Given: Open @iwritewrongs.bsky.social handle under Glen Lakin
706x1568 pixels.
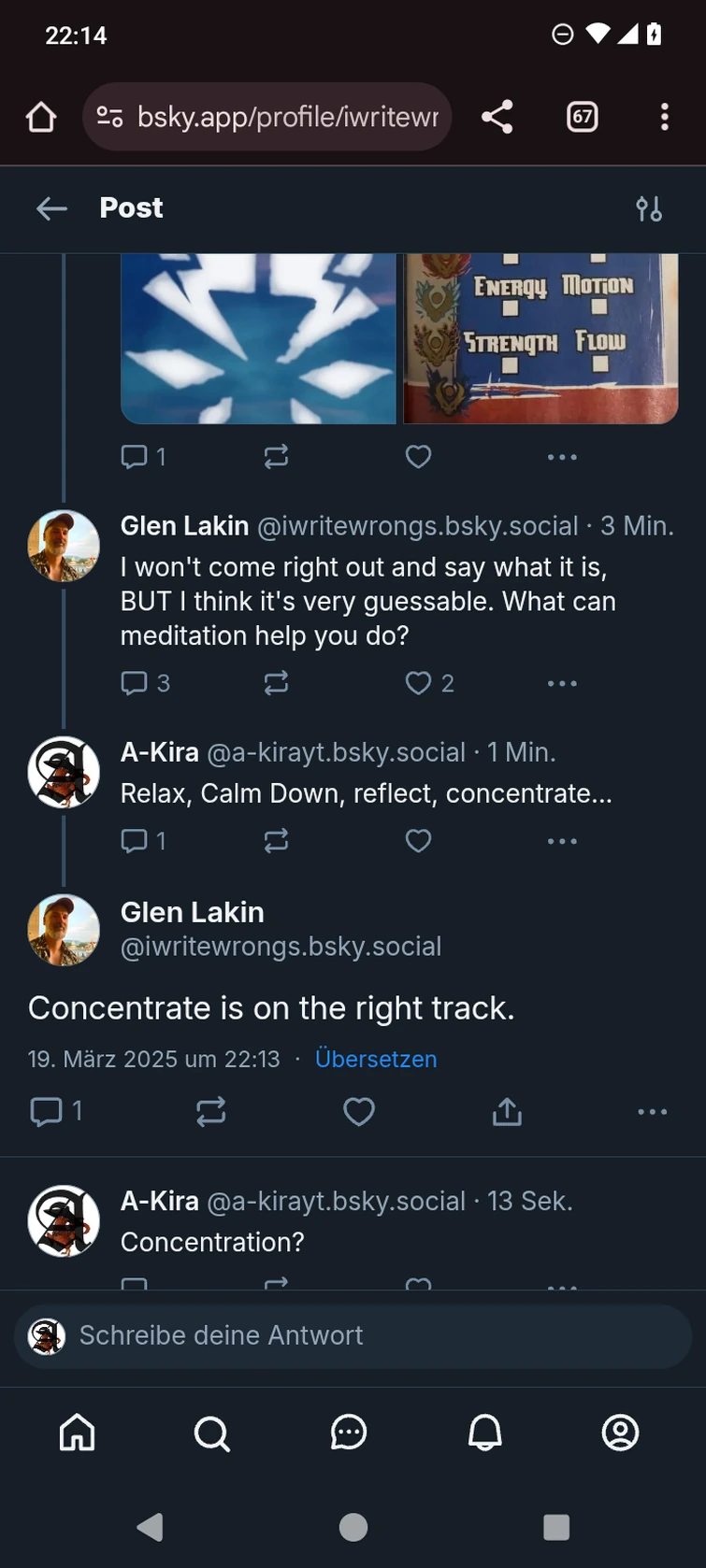Looking at the screenshot, I should pyautogui.click(x=281, y=947).
